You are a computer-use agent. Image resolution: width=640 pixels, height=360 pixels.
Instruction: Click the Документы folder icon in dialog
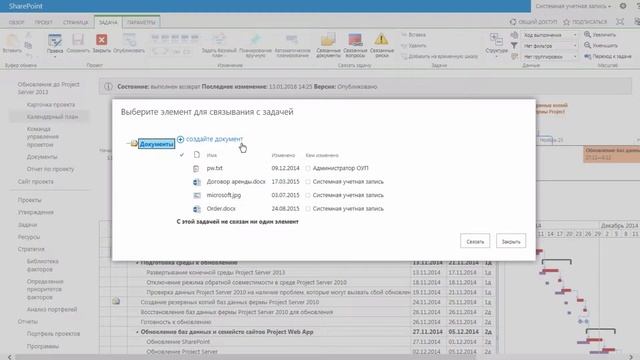coord(134,143)
